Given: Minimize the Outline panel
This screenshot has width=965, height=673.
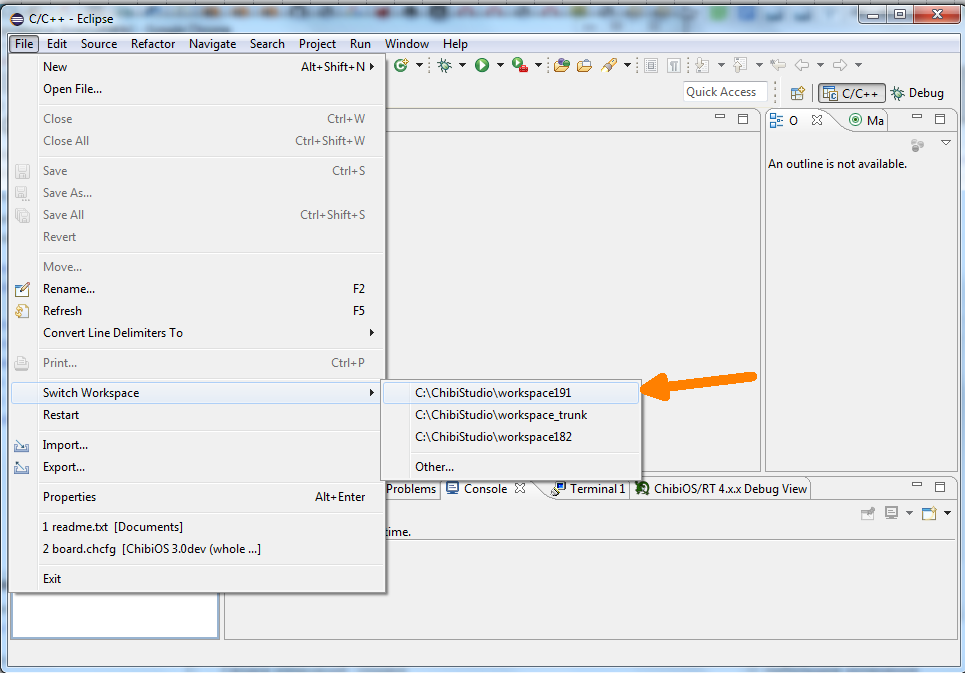Looking at the screenshot, I should pos(915,119).
